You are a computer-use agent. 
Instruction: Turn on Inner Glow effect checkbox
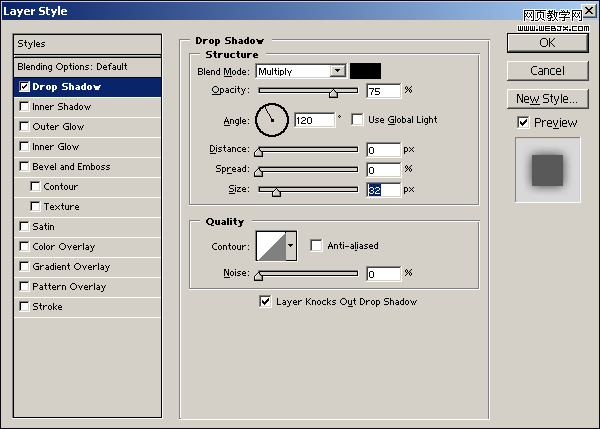point(24,146)
